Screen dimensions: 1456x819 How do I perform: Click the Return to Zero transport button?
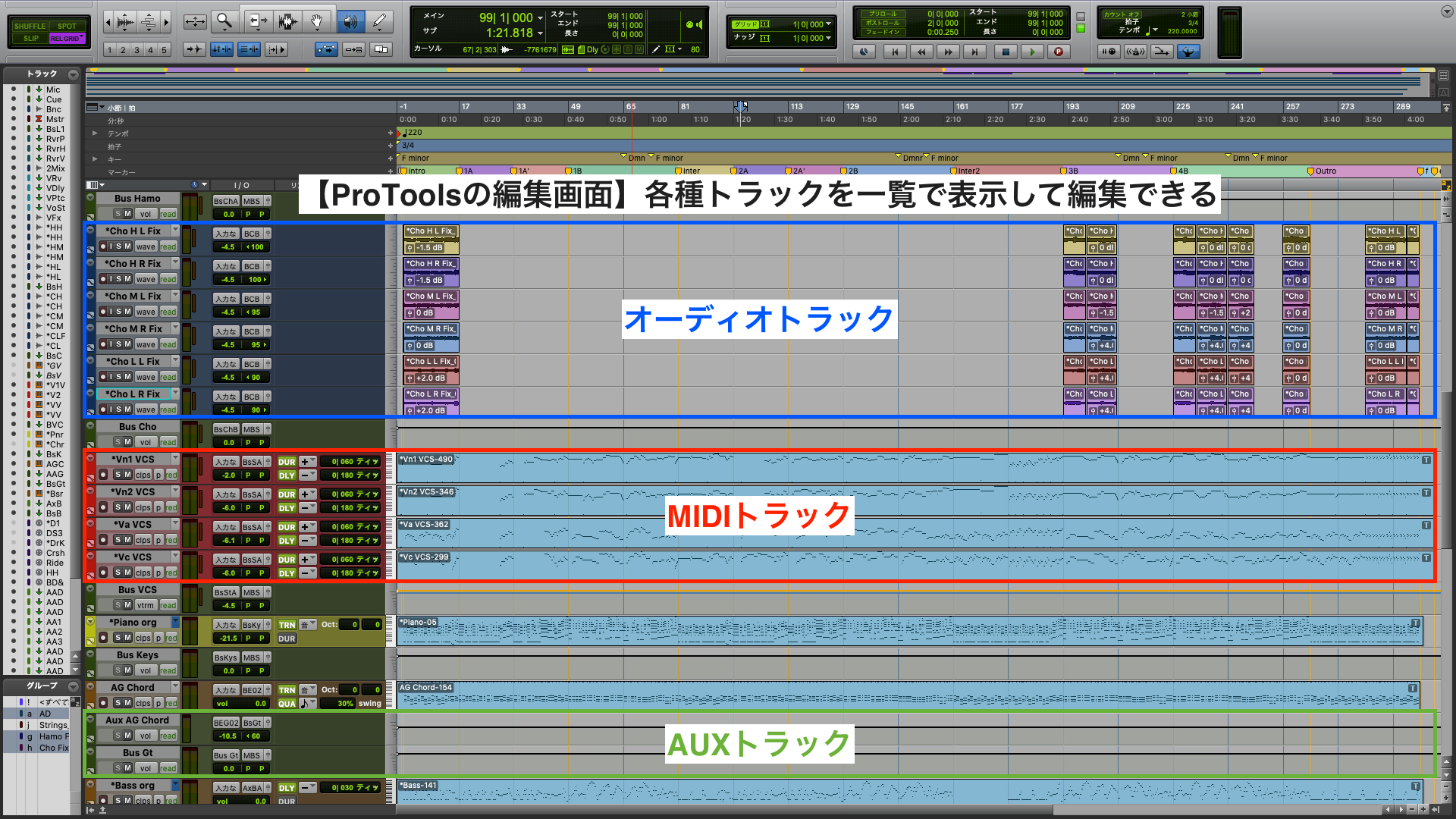tap(895, 52)
